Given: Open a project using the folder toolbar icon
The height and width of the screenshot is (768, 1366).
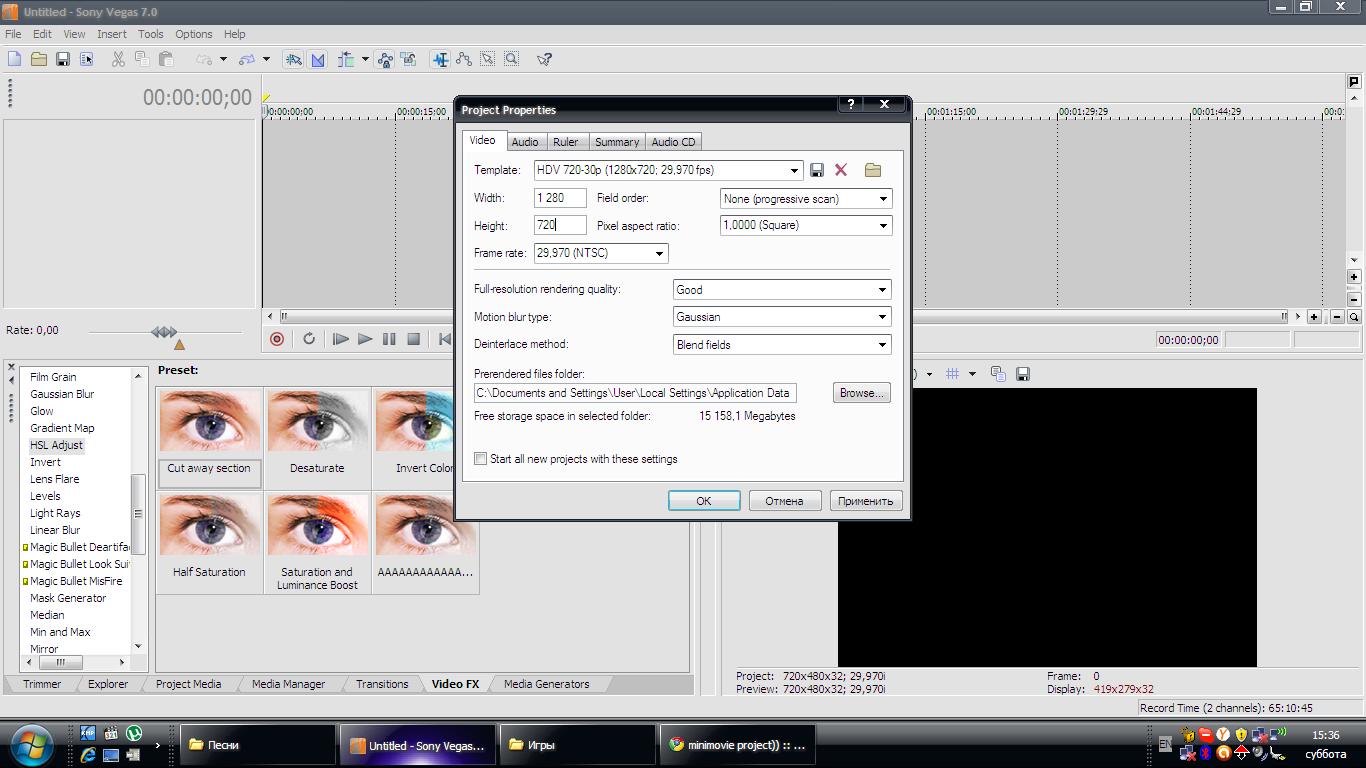Looking at the screenshot, I should click(x=39, y=59).
